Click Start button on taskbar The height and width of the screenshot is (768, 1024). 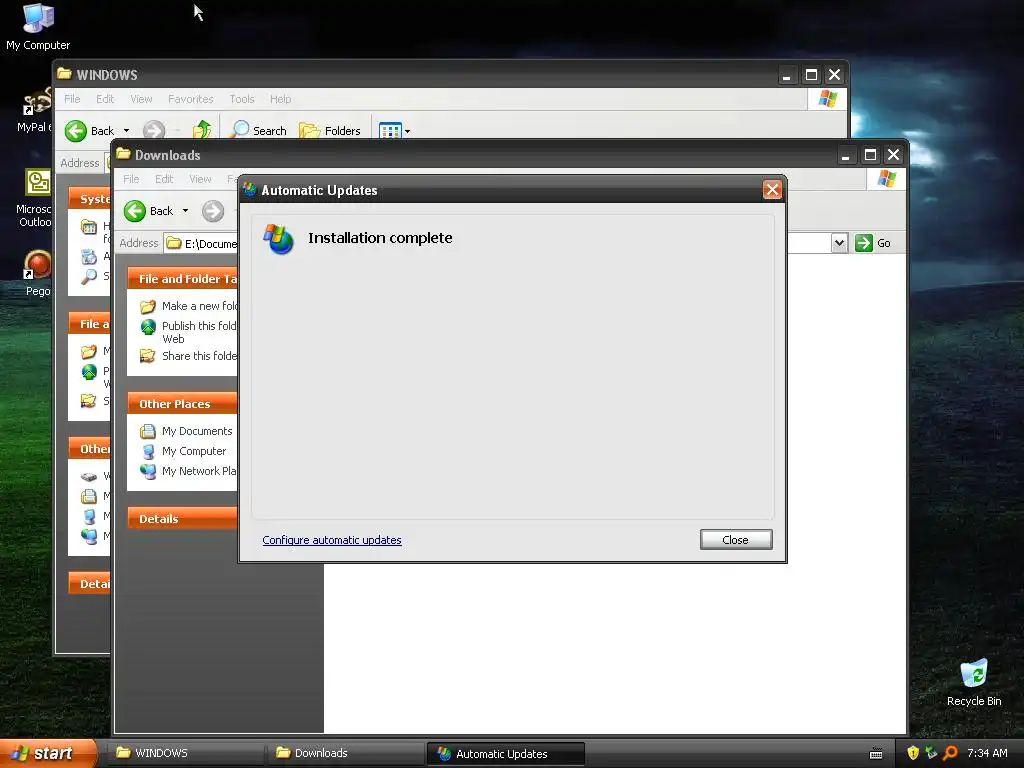pos(48,754)
